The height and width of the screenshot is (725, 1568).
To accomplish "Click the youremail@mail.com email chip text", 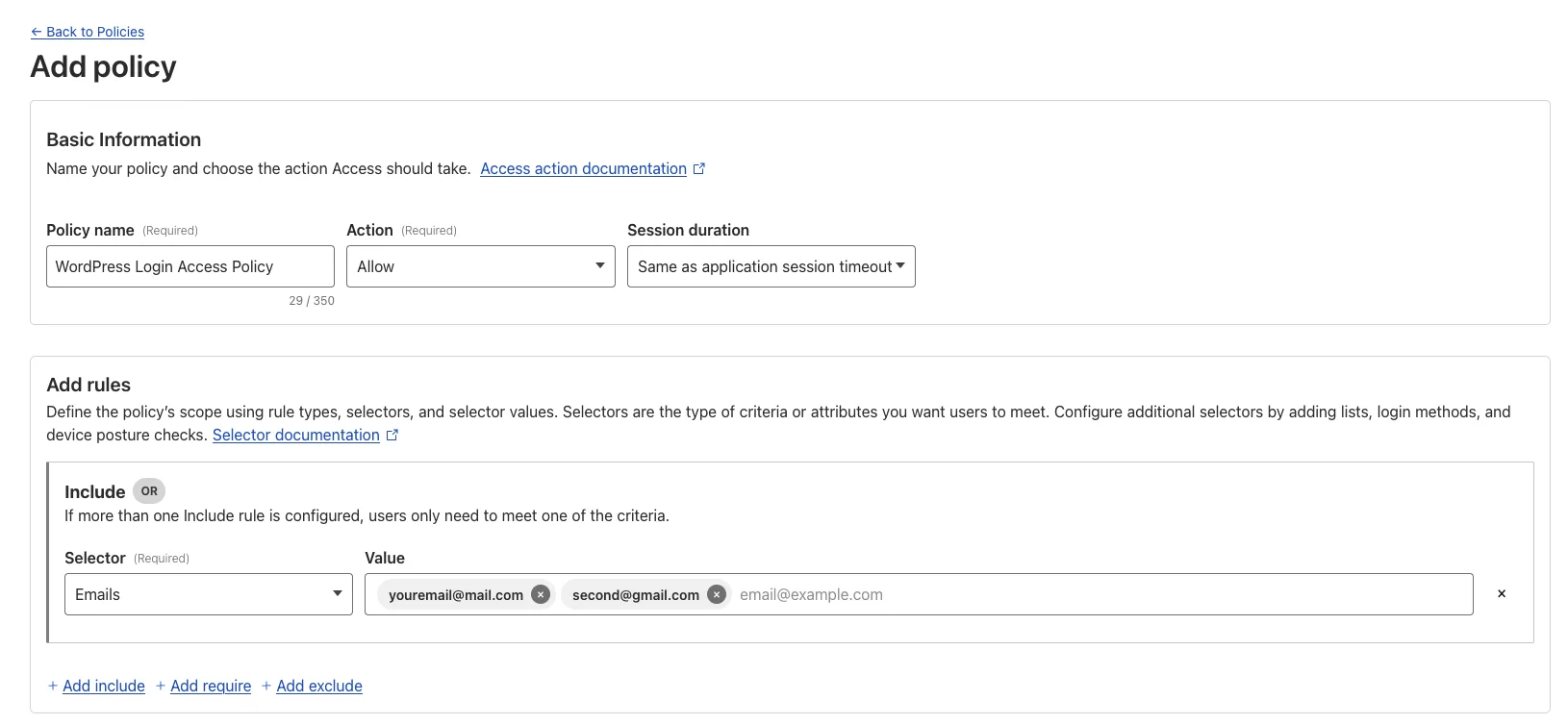I will point(456,595).
